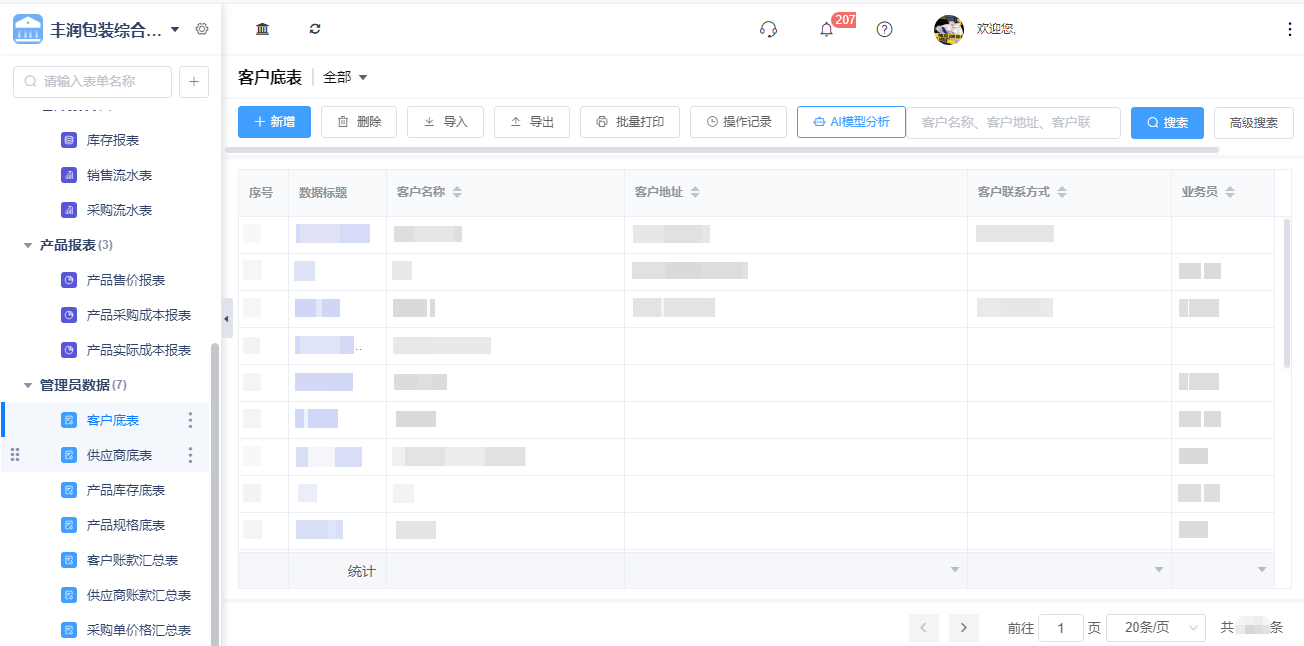
Task: Open 高级搜索 advanced search
Action: coord(1254,123)
